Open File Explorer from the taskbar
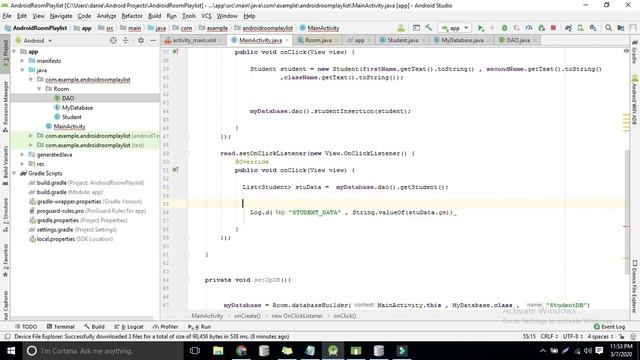Image resolution: width=640 pixels, height=360 pixels. (x=218, y=351)
